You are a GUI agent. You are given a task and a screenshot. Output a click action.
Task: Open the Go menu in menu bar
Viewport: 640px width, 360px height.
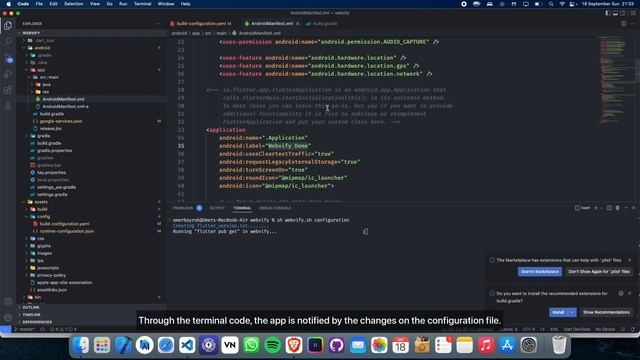click(x=109, y=4)
